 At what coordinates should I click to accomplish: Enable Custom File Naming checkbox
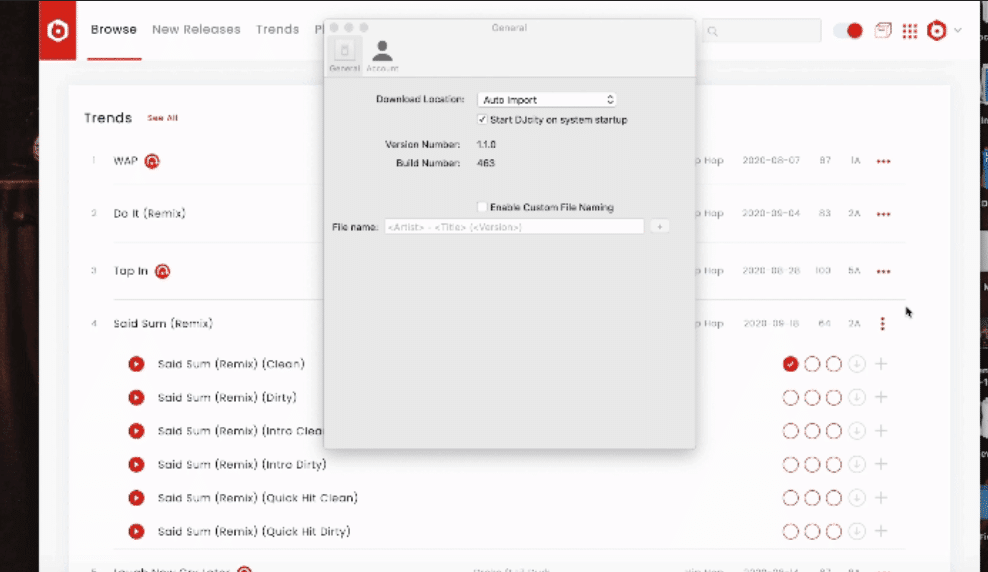coord(482,207)
